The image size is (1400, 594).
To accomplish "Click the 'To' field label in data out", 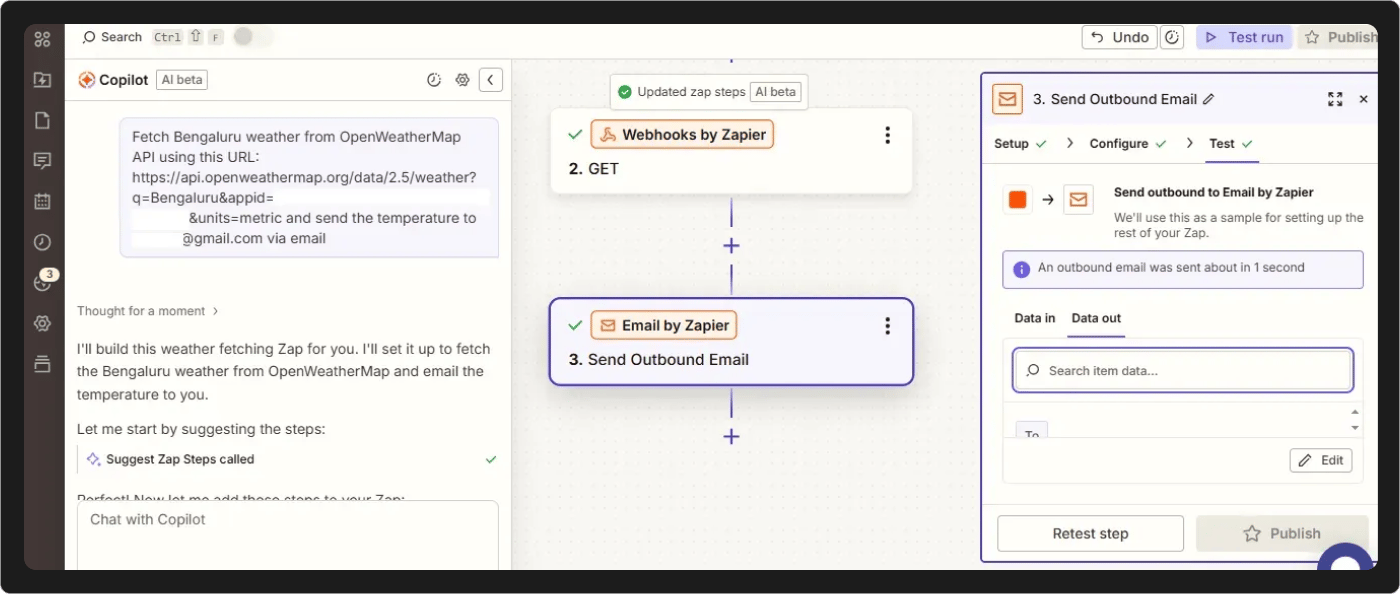I will [x=1031, y=433].
